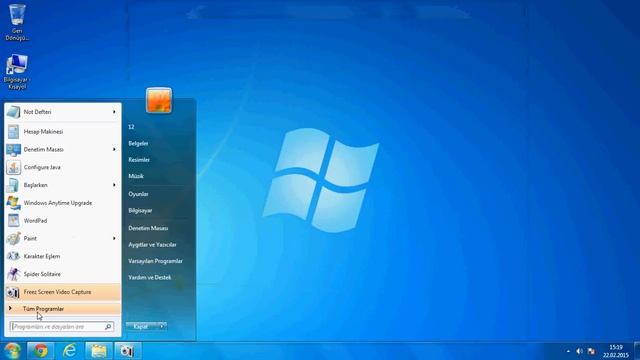Open Oyunlar from Start menu
This screenshot has width=640, height=360.
[x=138, y=194]
